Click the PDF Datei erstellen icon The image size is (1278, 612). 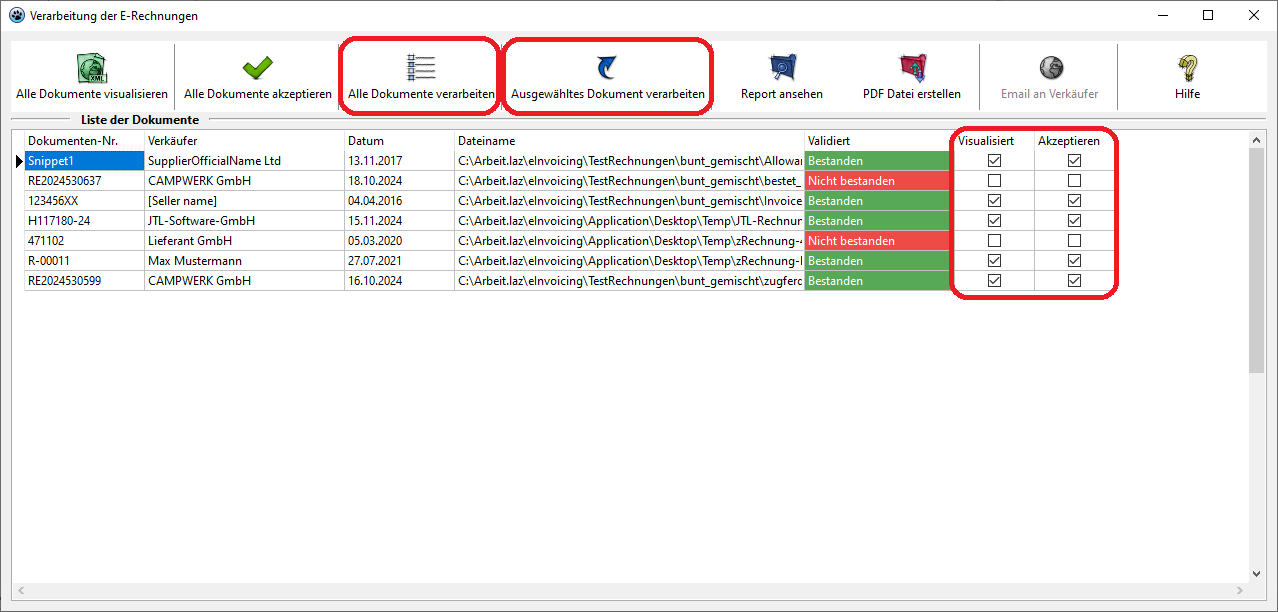pos(911,68)
